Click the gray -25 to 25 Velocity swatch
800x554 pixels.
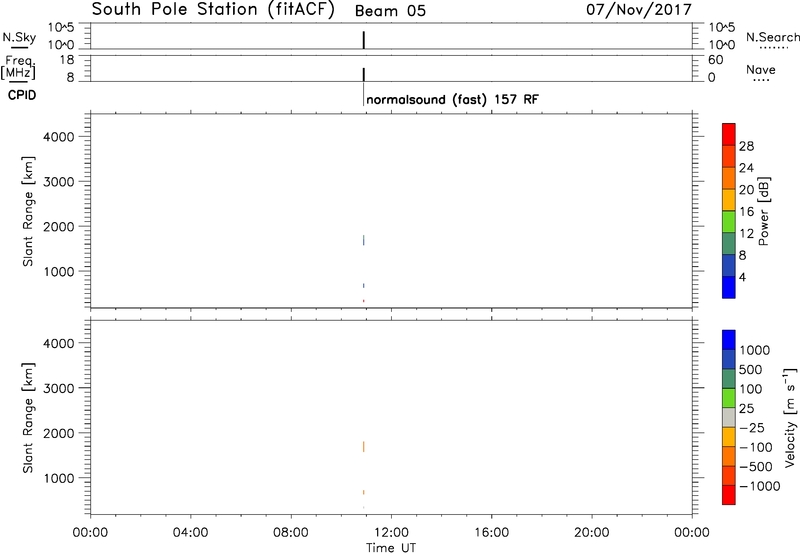(729, 418)
